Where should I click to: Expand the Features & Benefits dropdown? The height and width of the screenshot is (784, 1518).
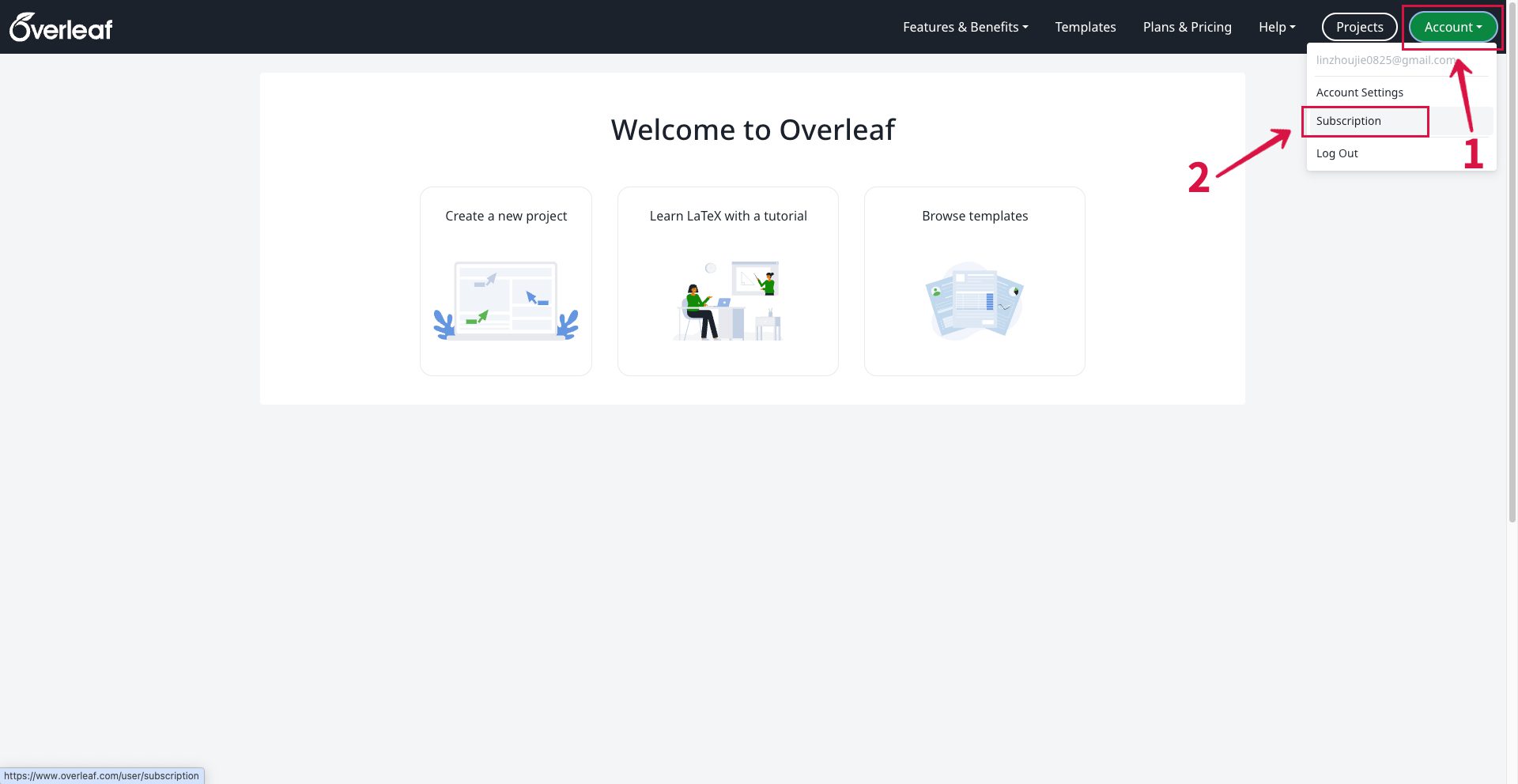[965, 27]
